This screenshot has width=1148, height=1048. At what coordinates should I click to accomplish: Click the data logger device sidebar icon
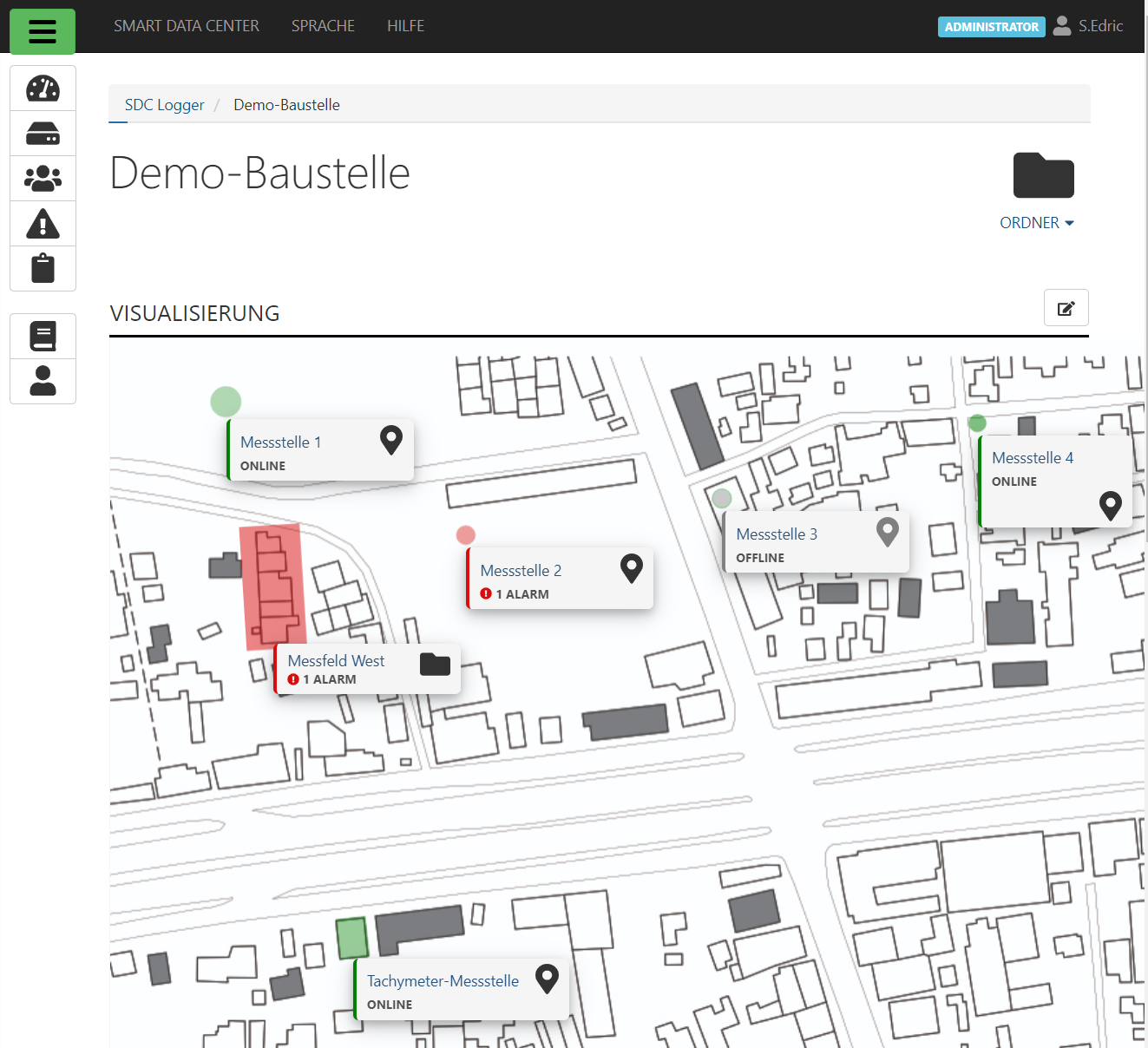click(43, 134)
